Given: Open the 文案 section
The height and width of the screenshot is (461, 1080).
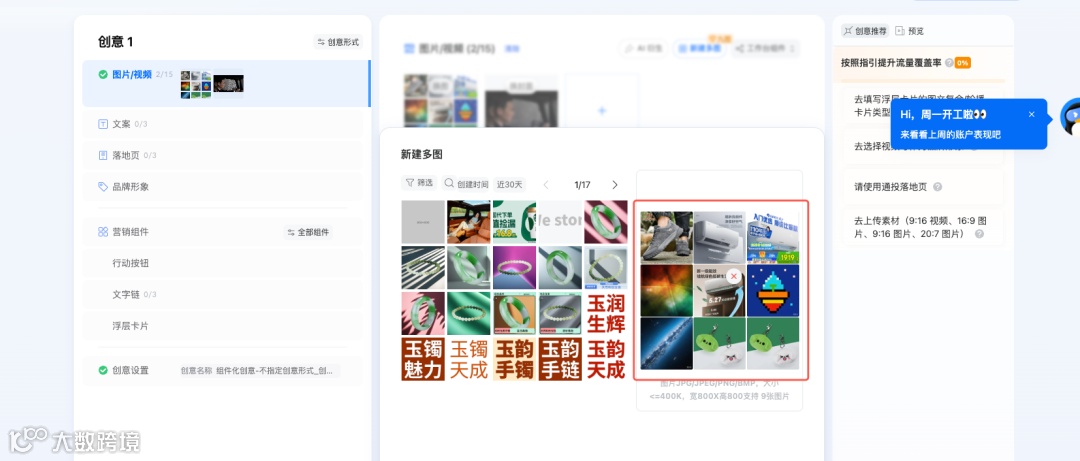Looking at the screenshot, I should pyautogui.click(x=222, y=124).
